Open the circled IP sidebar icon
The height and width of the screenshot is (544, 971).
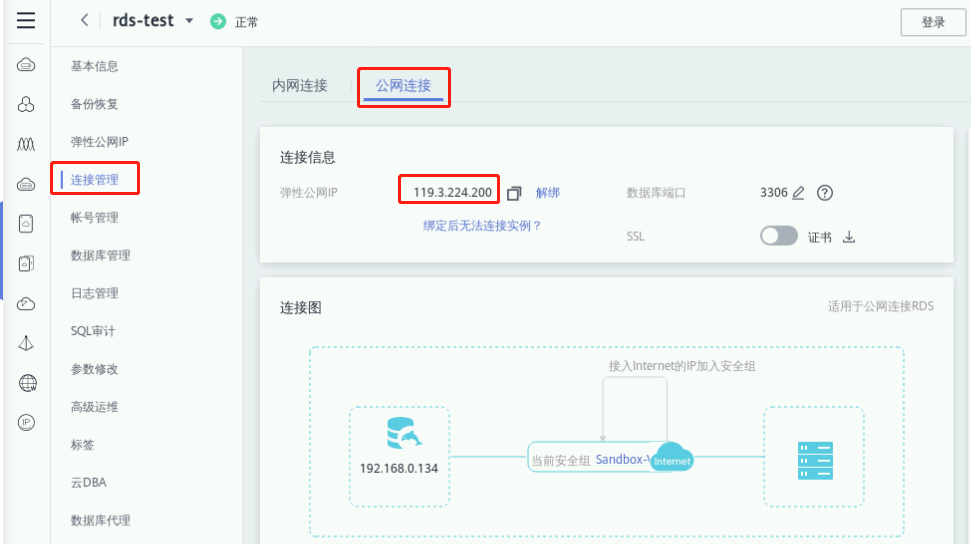pos(26,423)
